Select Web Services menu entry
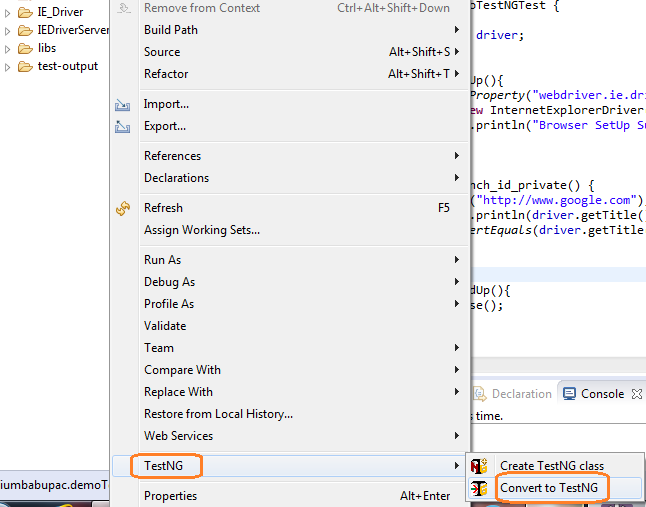Image resolution: width=646 pixels, height=507 pixels. (x=290, y=436)
